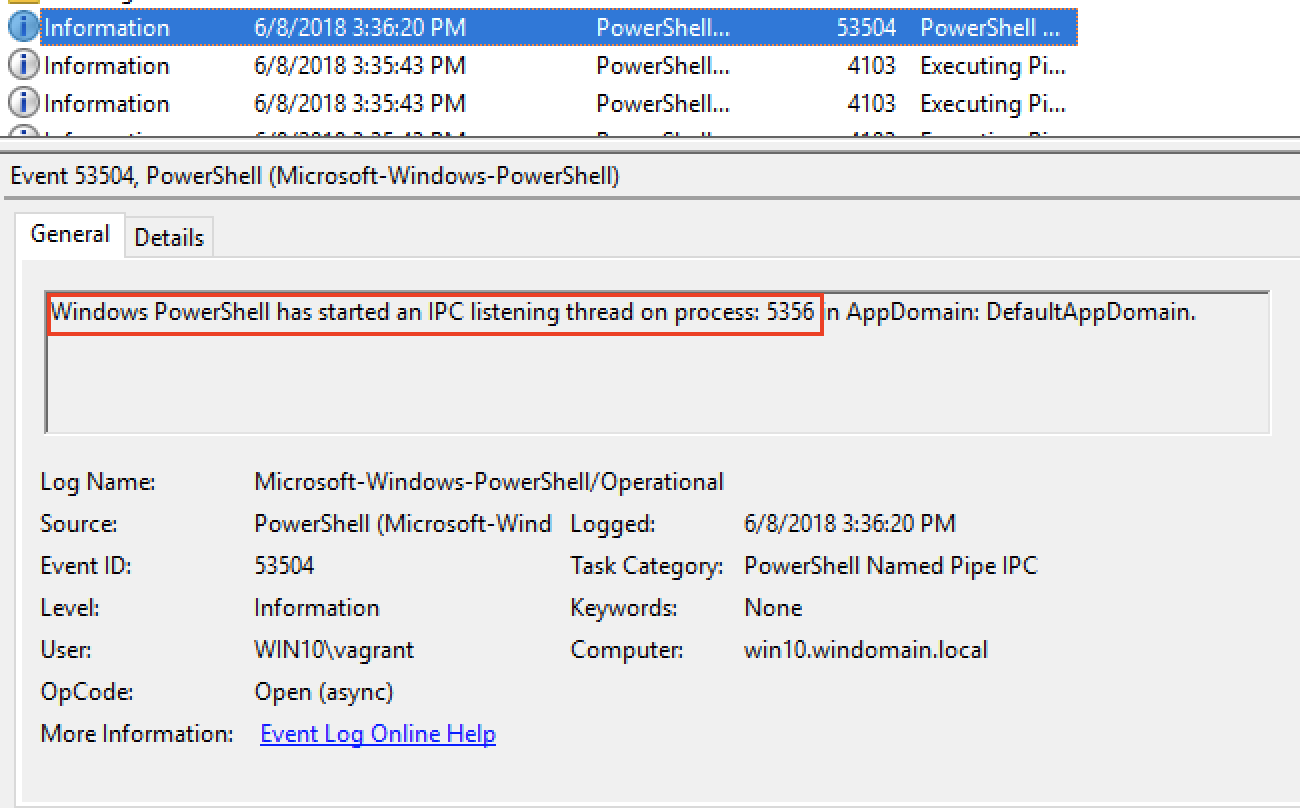Open the General tab

[70, 234]
